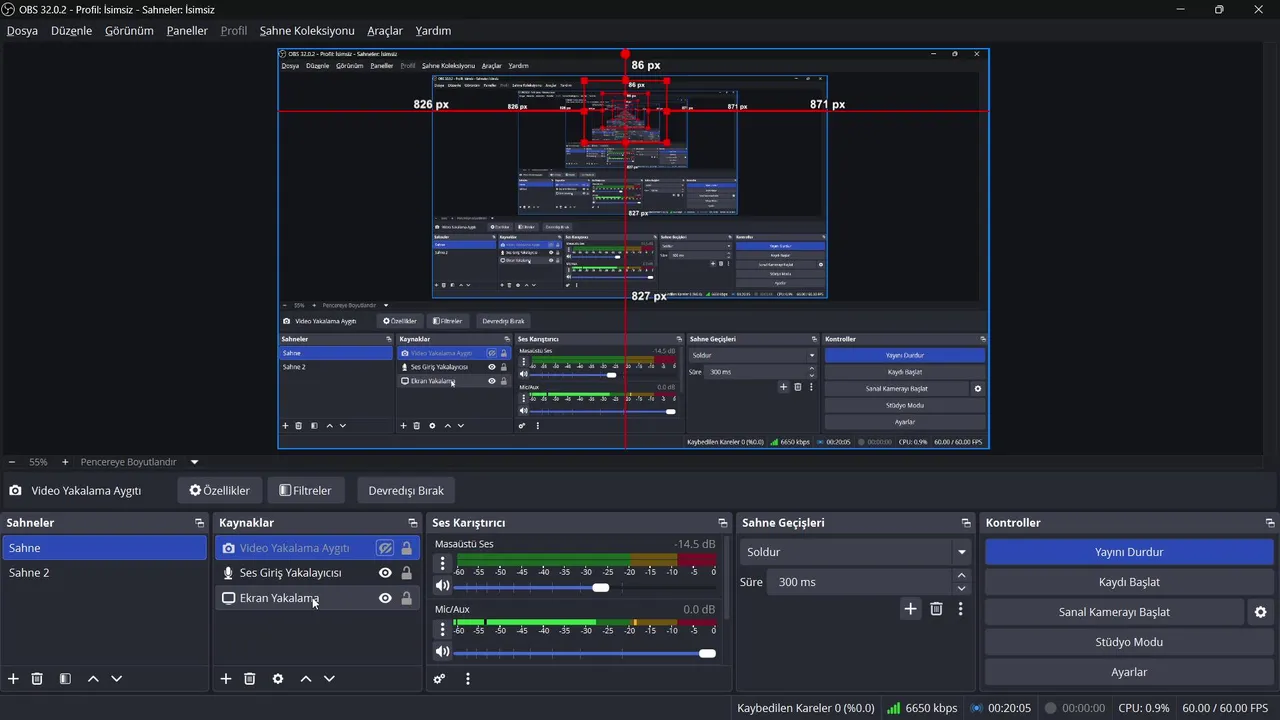Open Ses Karıştırıcı bottom options menu dots

tap(467, 678)
